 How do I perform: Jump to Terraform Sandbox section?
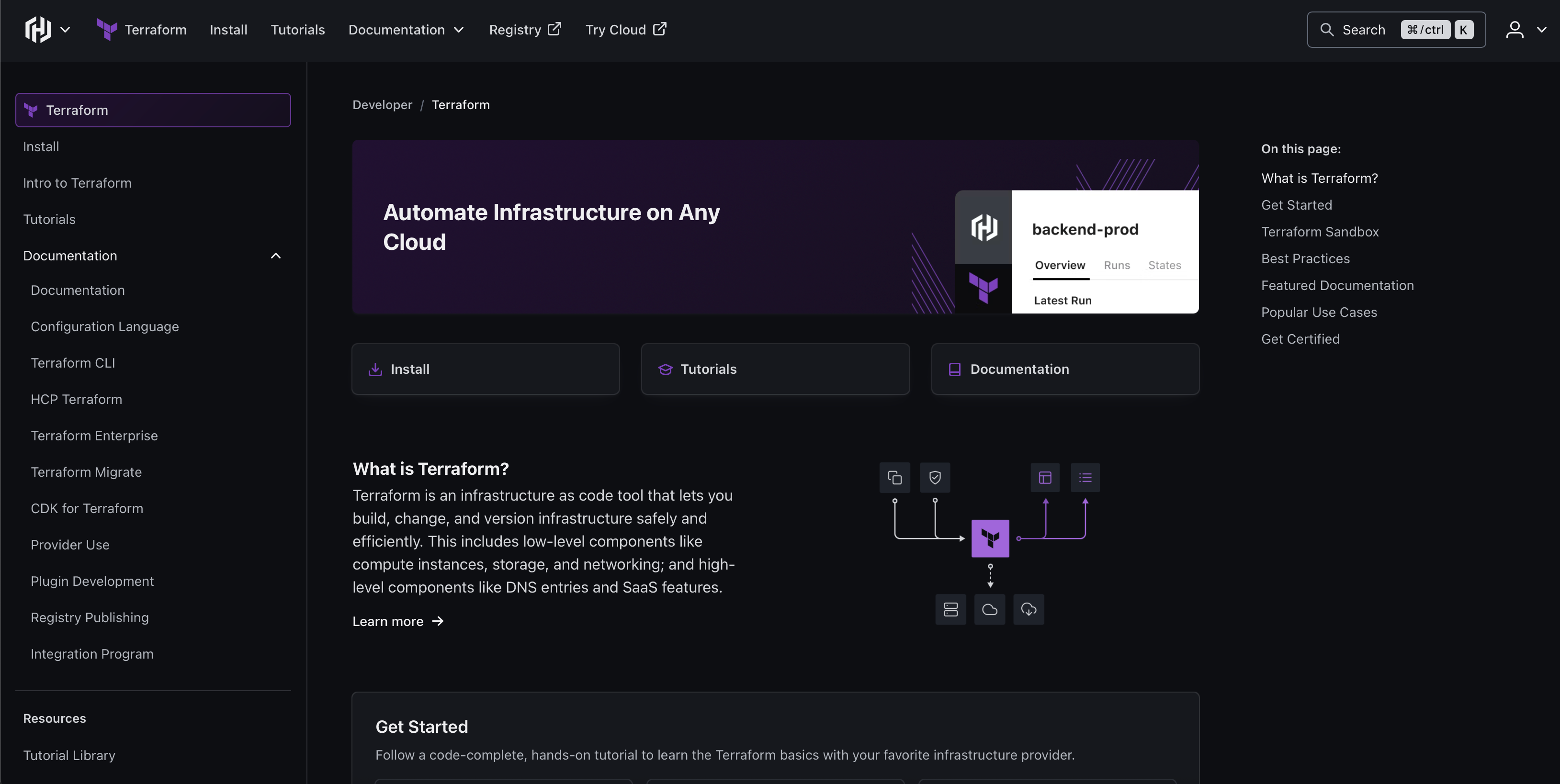1320,231
